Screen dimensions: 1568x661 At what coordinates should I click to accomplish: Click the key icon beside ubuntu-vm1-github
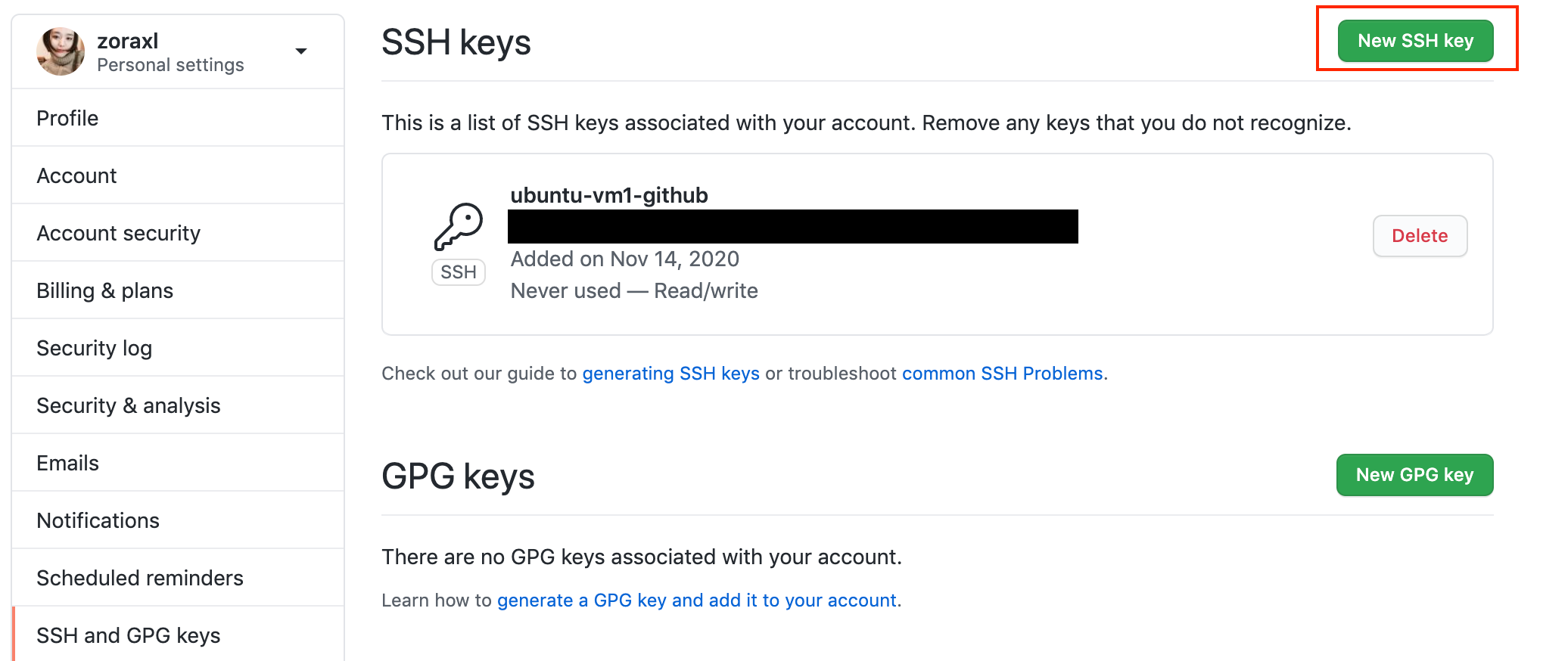click(x=458, y=226)
